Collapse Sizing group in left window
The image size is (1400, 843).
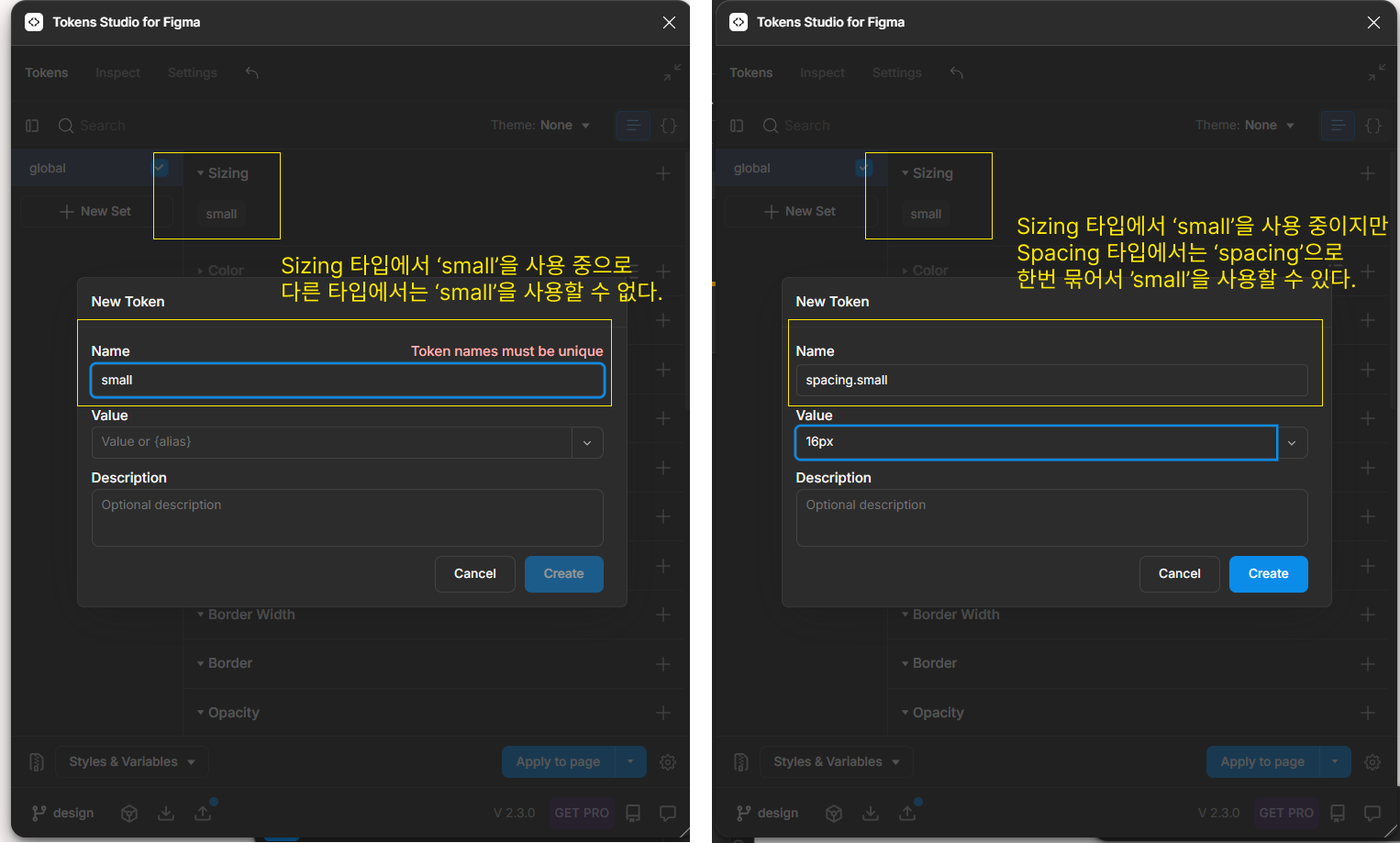click(x=223, y=173)
